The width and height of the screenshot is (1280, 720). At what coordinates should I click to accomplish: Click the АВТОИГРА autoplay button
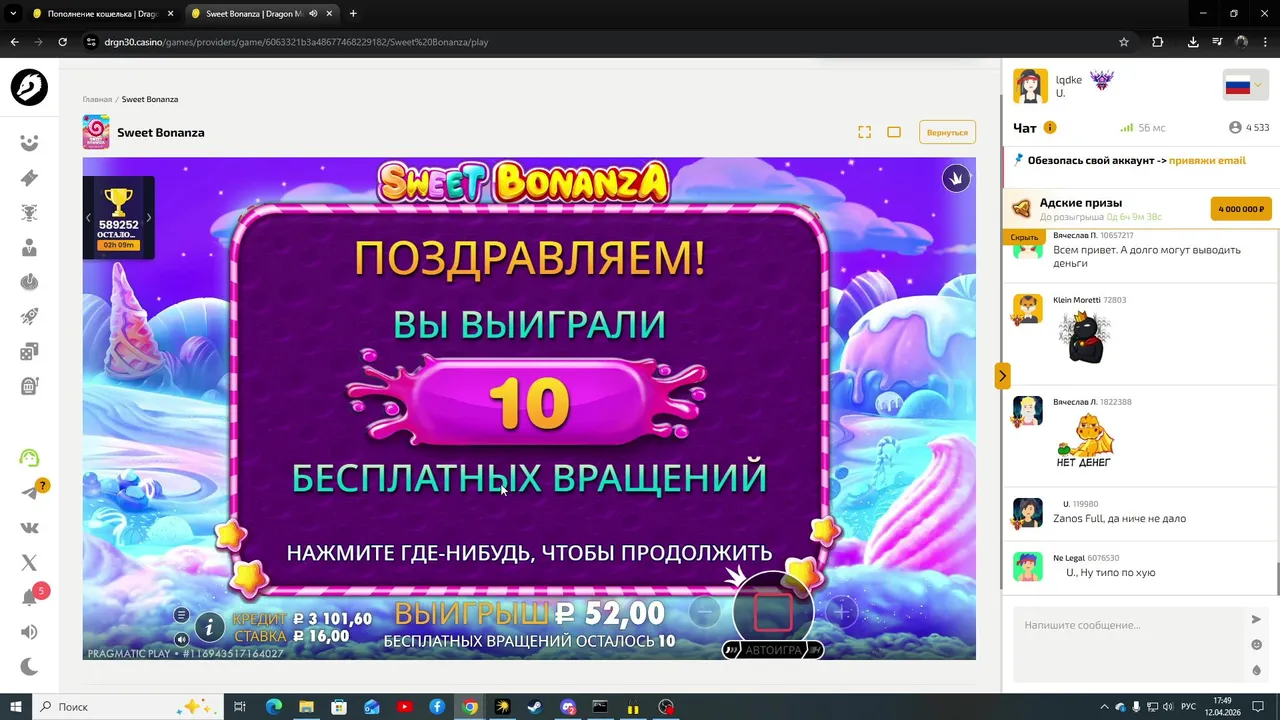pos(773,650)
